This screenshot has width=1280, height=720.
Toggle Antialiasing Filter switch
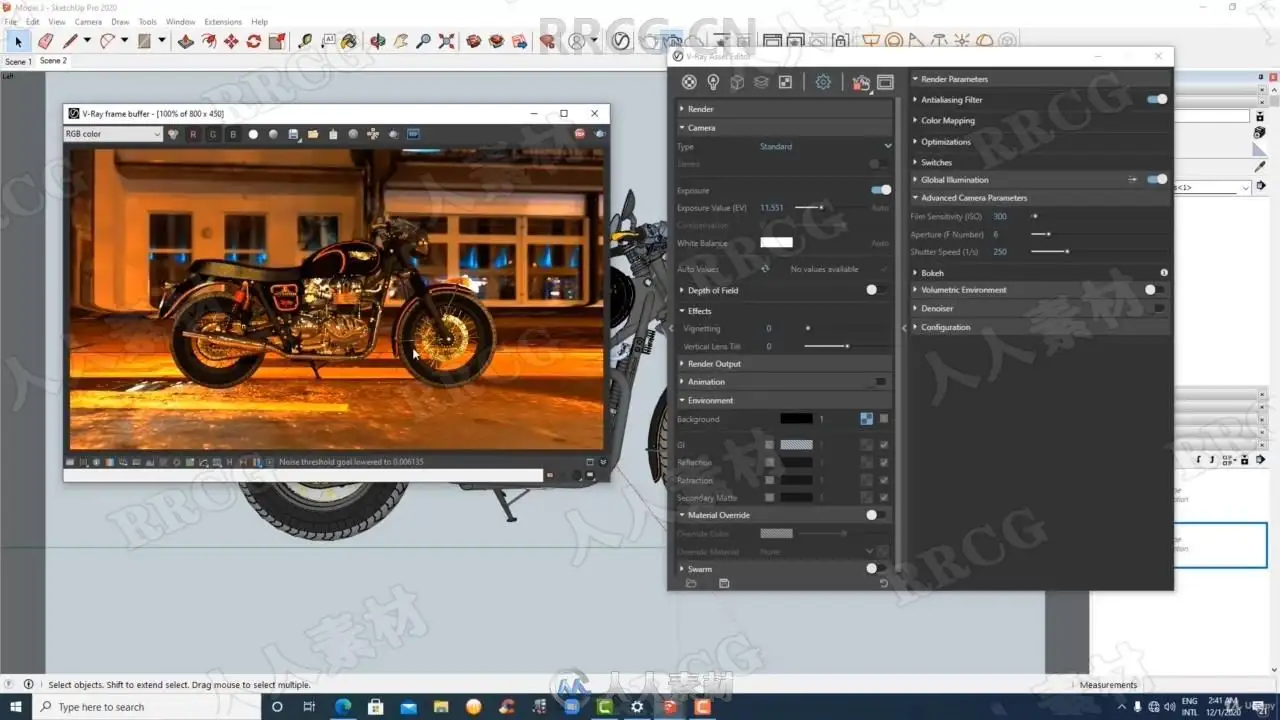pyautogui.click(x=1157, y=100)
